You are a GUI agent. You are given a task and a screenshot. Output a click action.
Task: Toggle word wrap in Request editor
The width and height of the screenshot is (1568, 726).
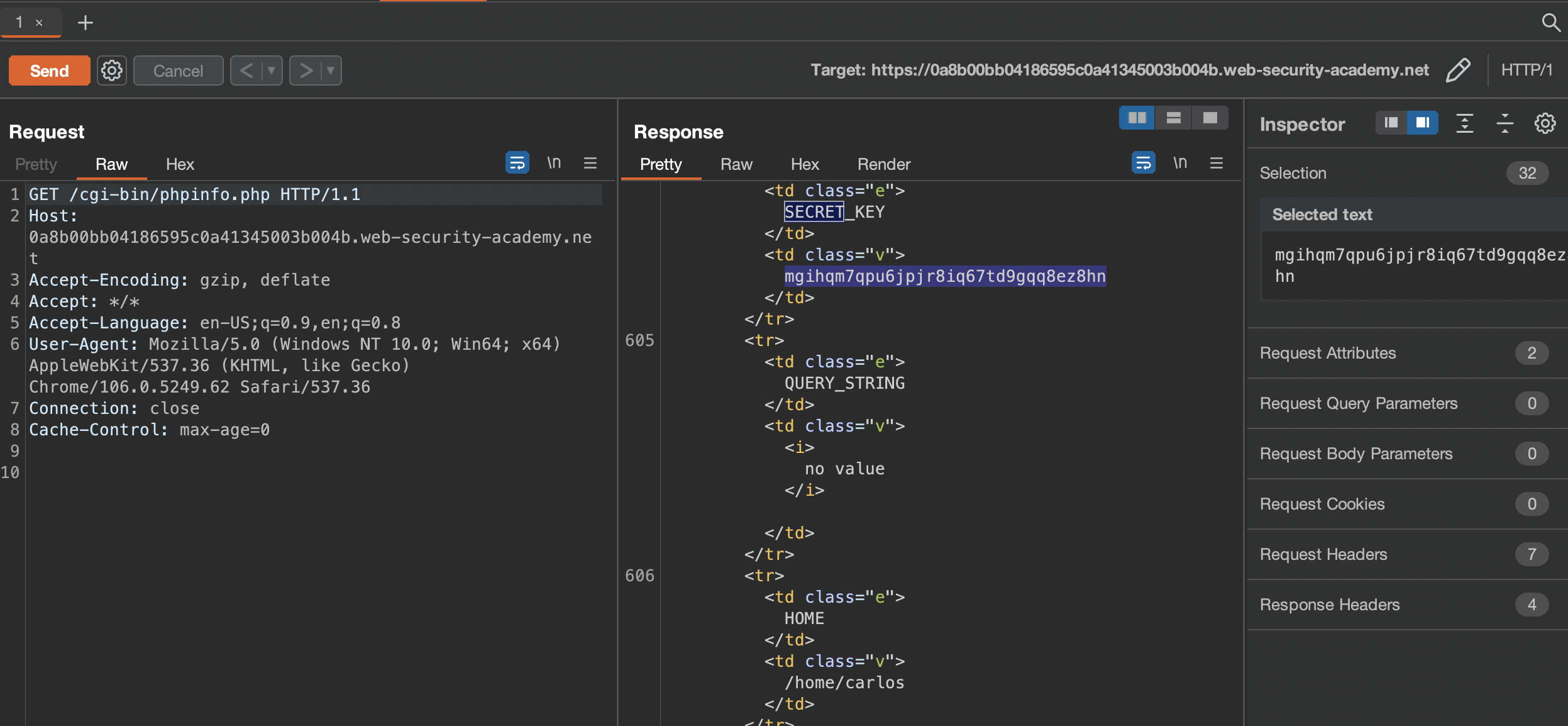(x=517, y=164)
